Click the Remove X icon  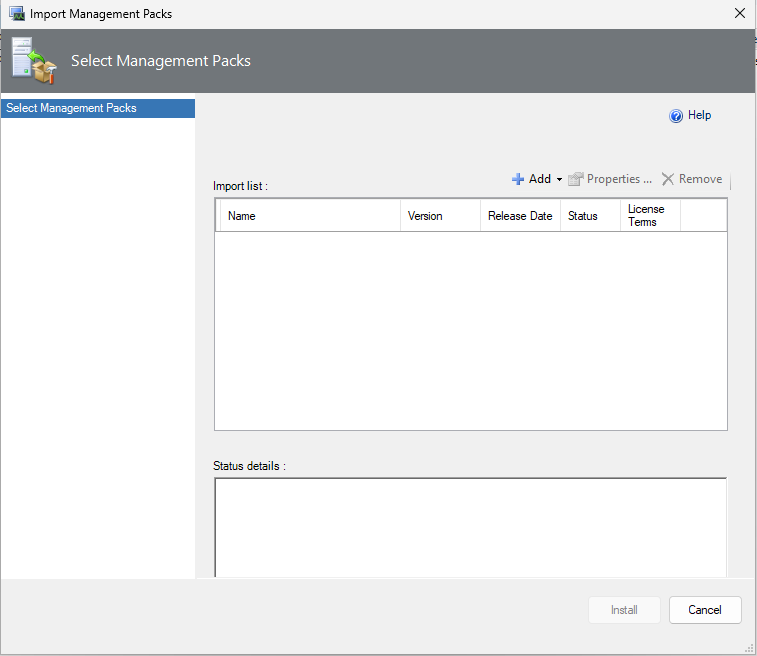coord(668,179)
